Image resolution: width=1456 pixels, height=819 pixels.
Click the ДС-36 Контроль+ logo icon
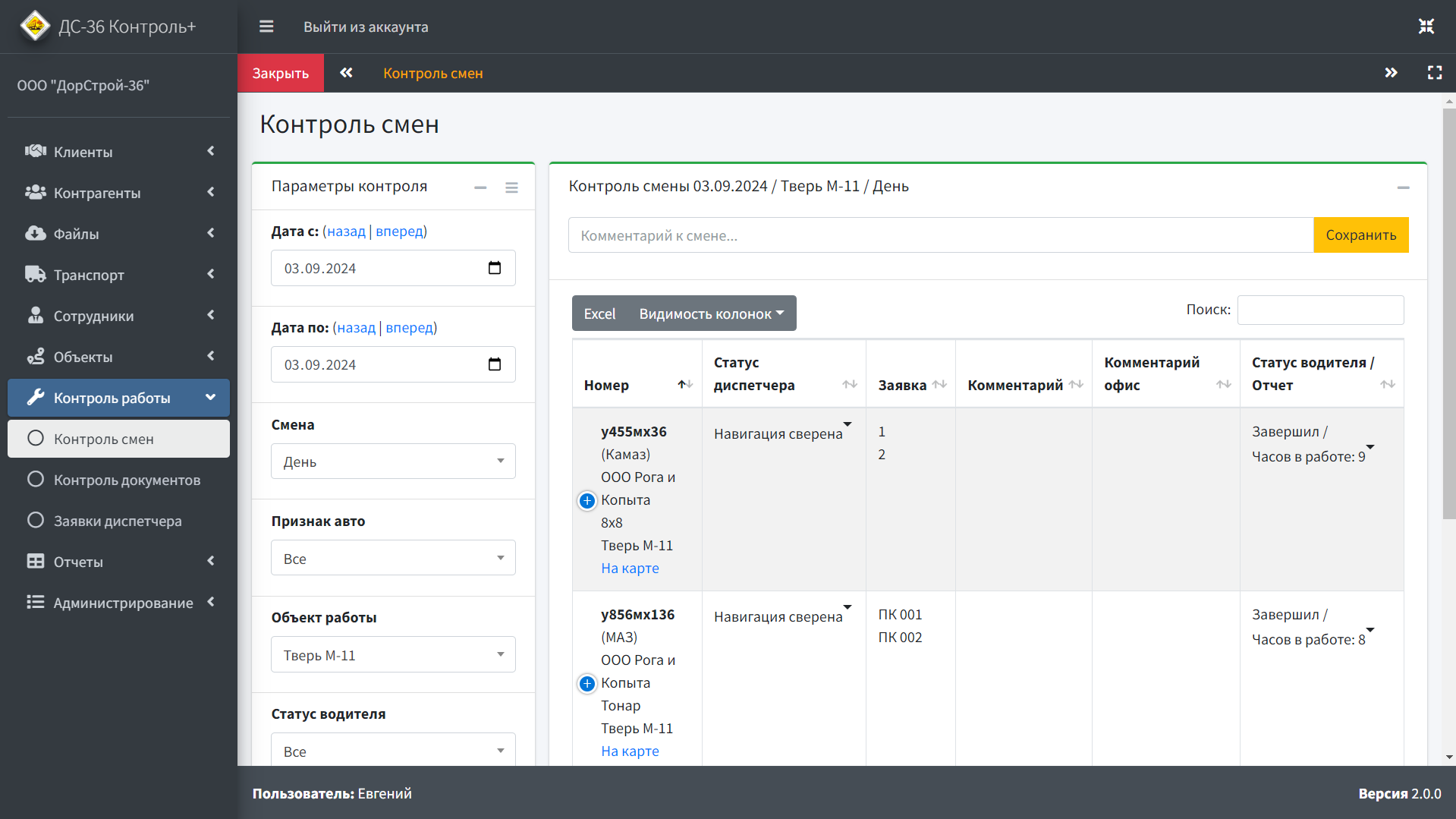pyautogui.click(x=35, y=26)
